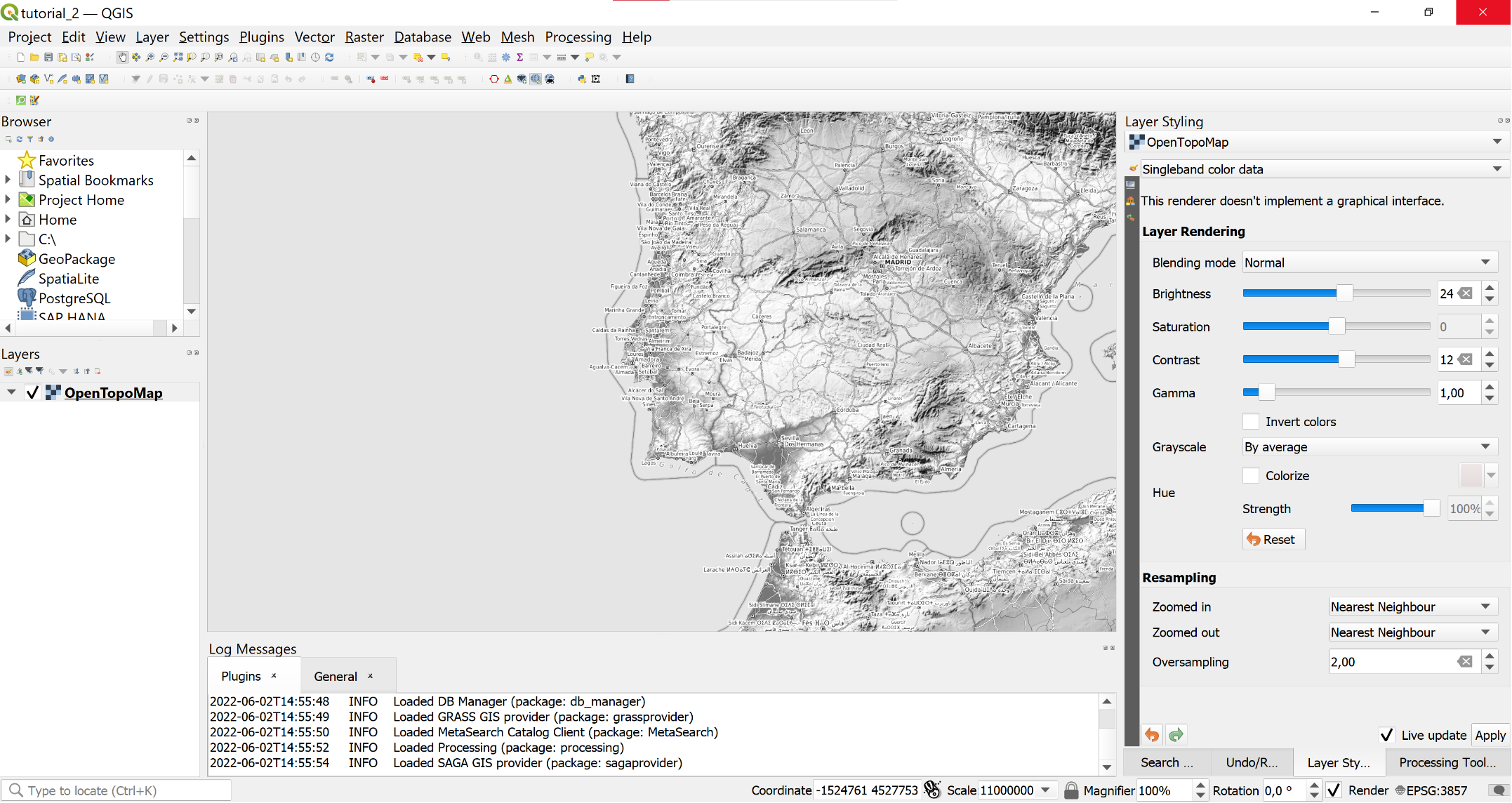The image size is (1512, 803).
Task: Open the Zoomed in resampling dropdown
Action: click(1413, 607)
